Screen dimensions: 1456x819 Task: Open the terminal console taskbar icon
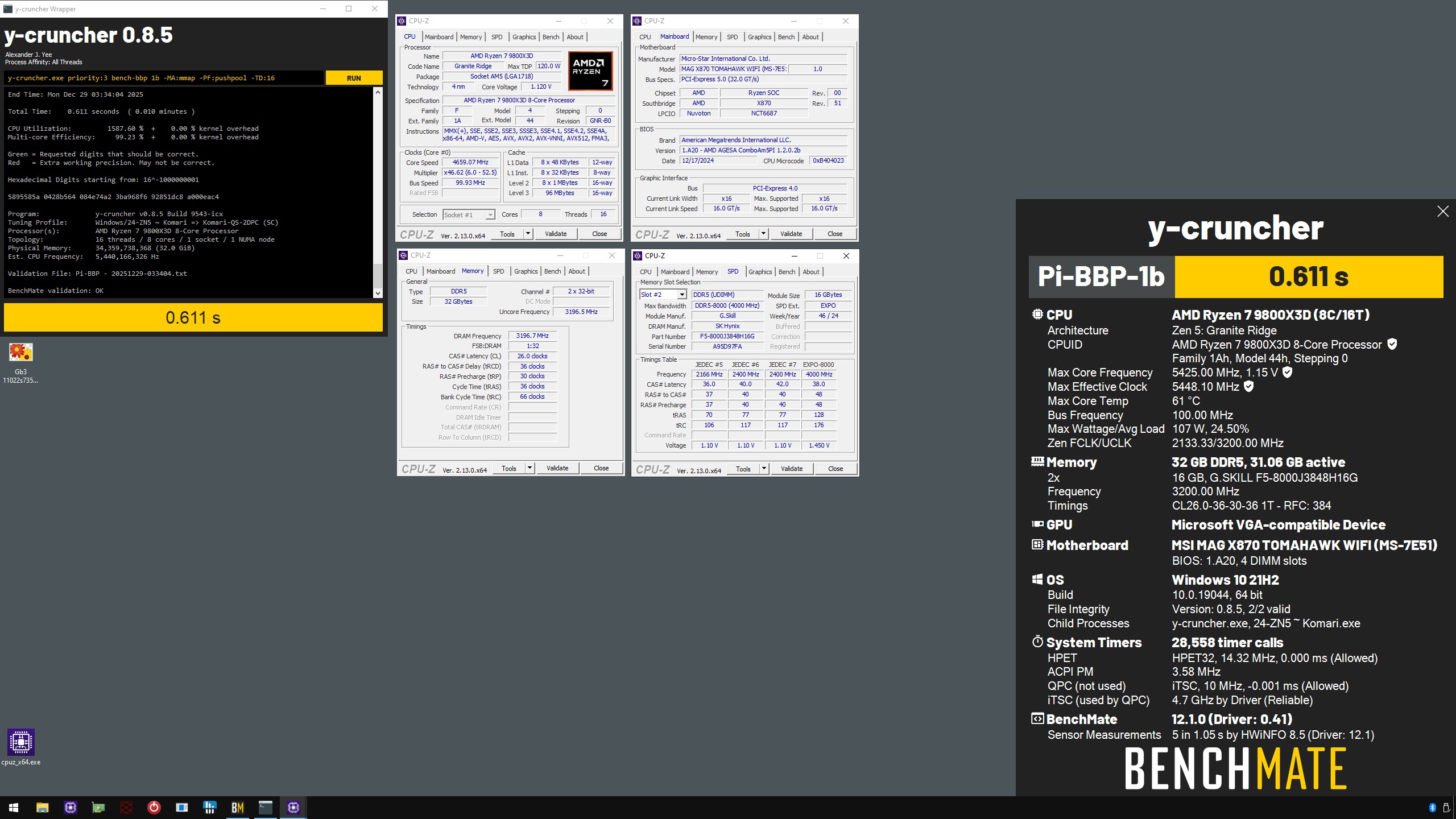click(266, 807)
